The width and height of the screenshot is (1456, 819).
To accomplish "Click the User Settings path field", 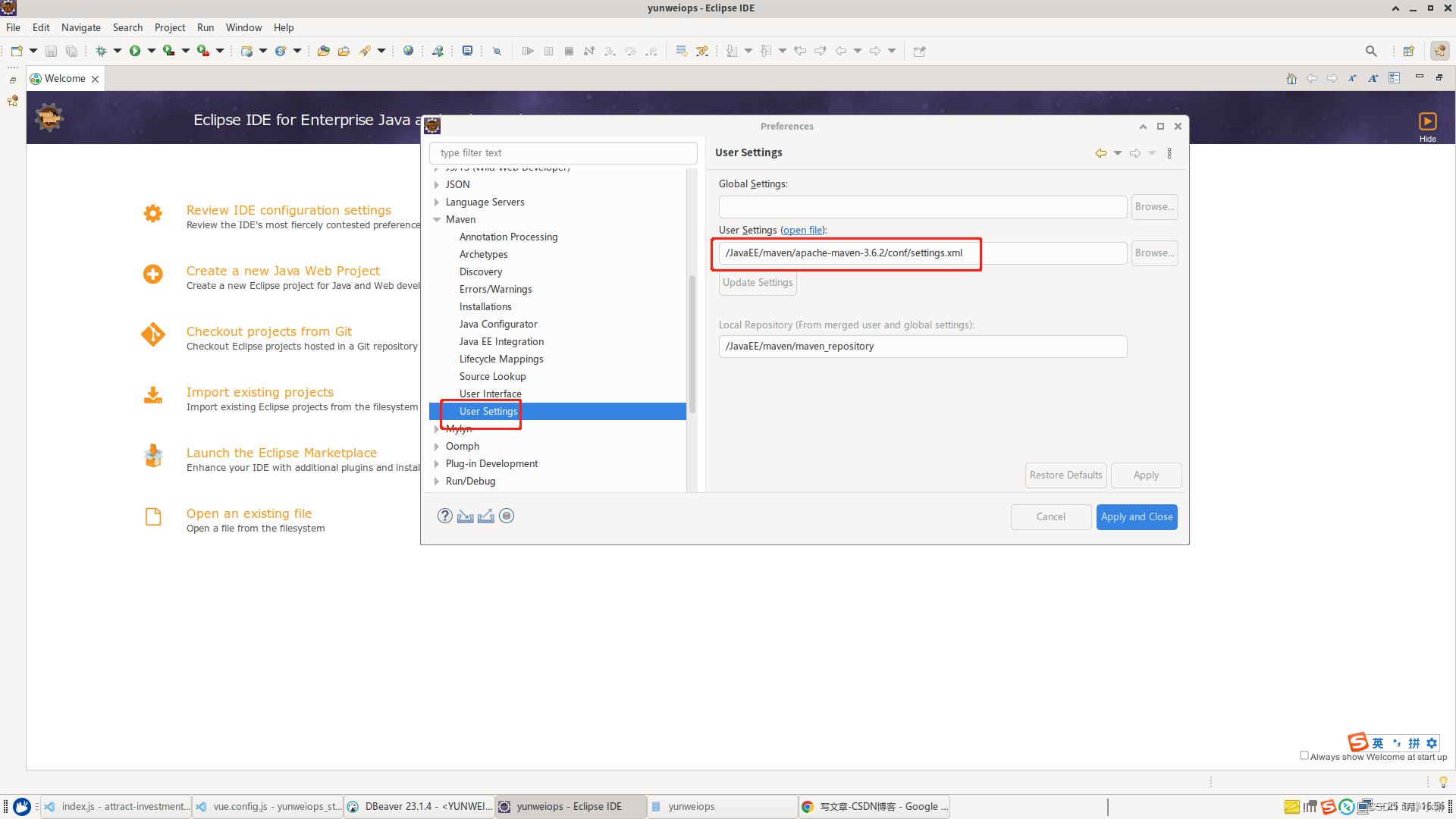I will (923, 253).
